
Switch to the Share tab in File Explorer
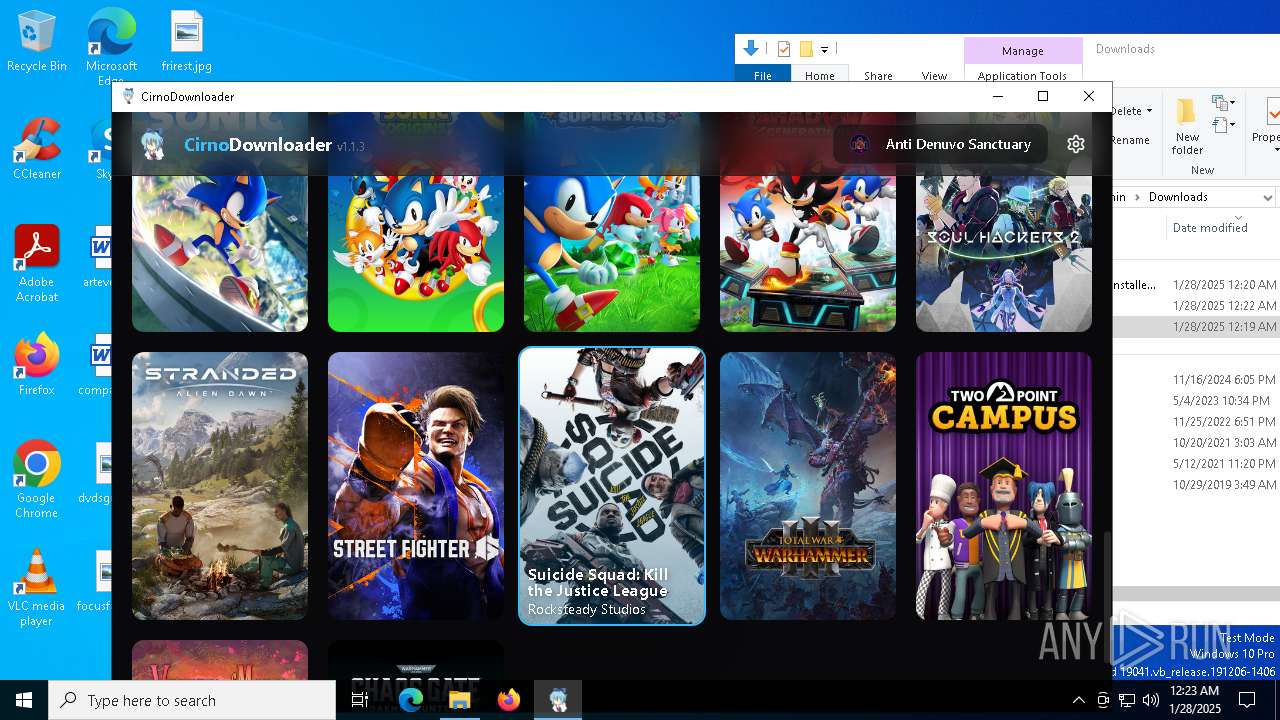click(878, 76)
